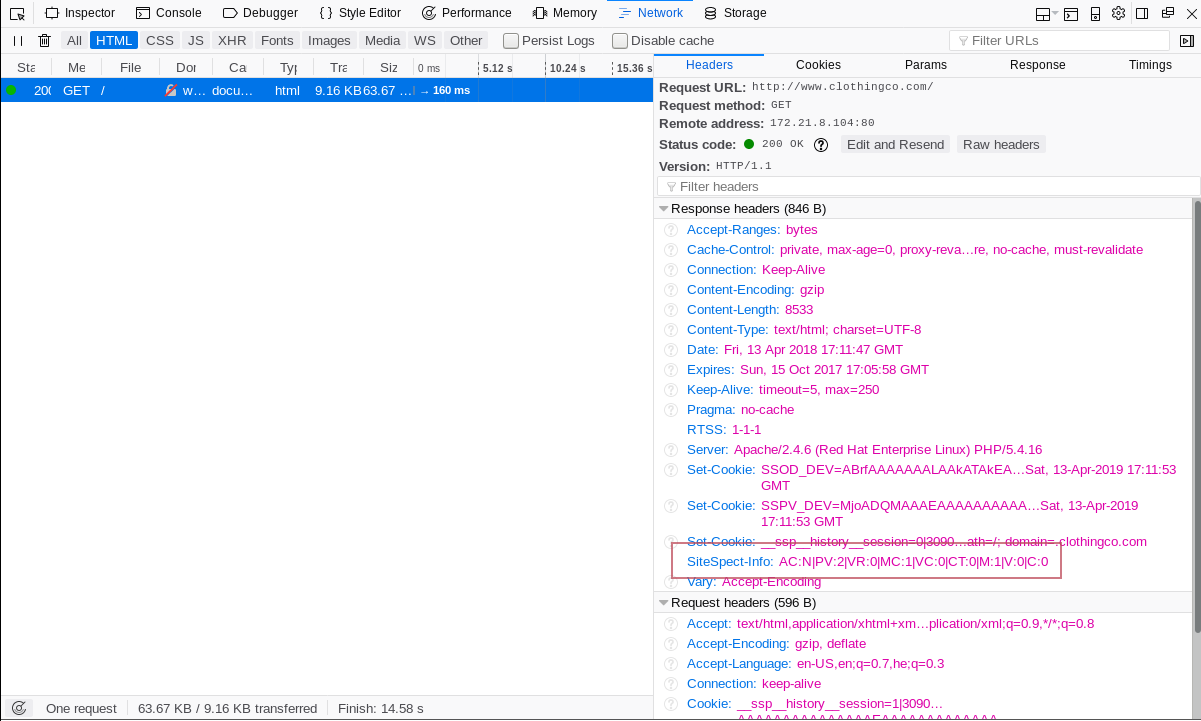
Task: Start performance analysis from the status bar
Action: pyautogui.click(x=20, y=708)
